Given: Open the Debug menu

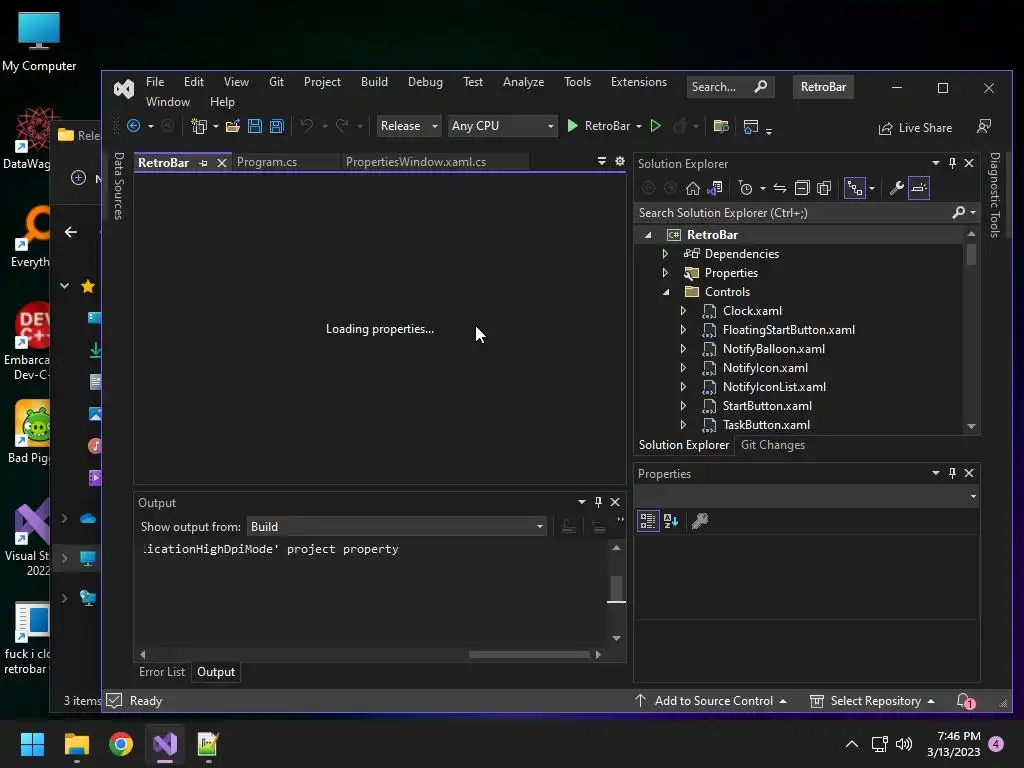Looking at the screenshot, I should click(x=425, y=82).
